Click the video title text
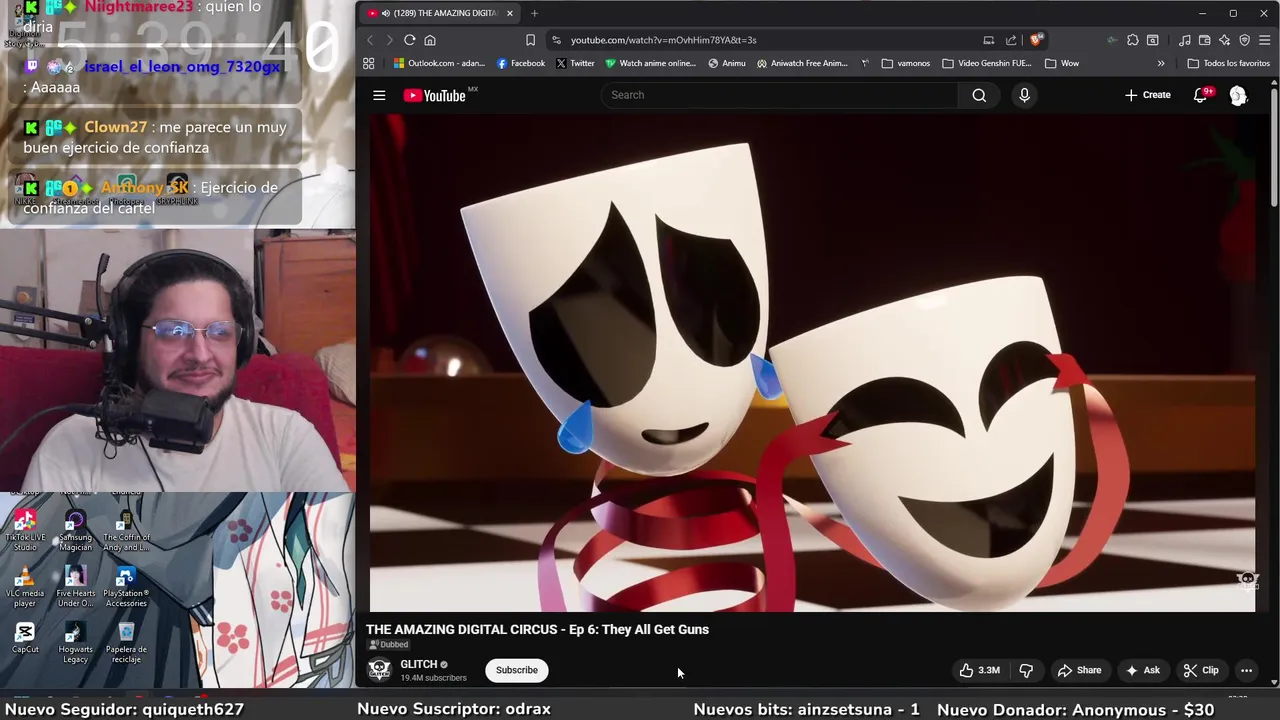 pyautogui.click(x=537, y=629)
